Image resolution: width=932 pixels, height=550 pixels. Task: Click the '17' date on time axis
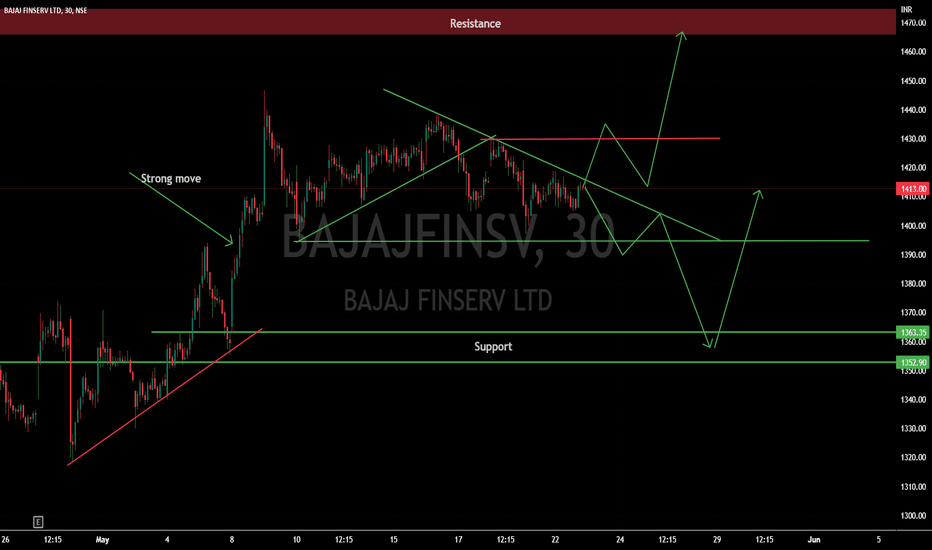pos(458,540)
